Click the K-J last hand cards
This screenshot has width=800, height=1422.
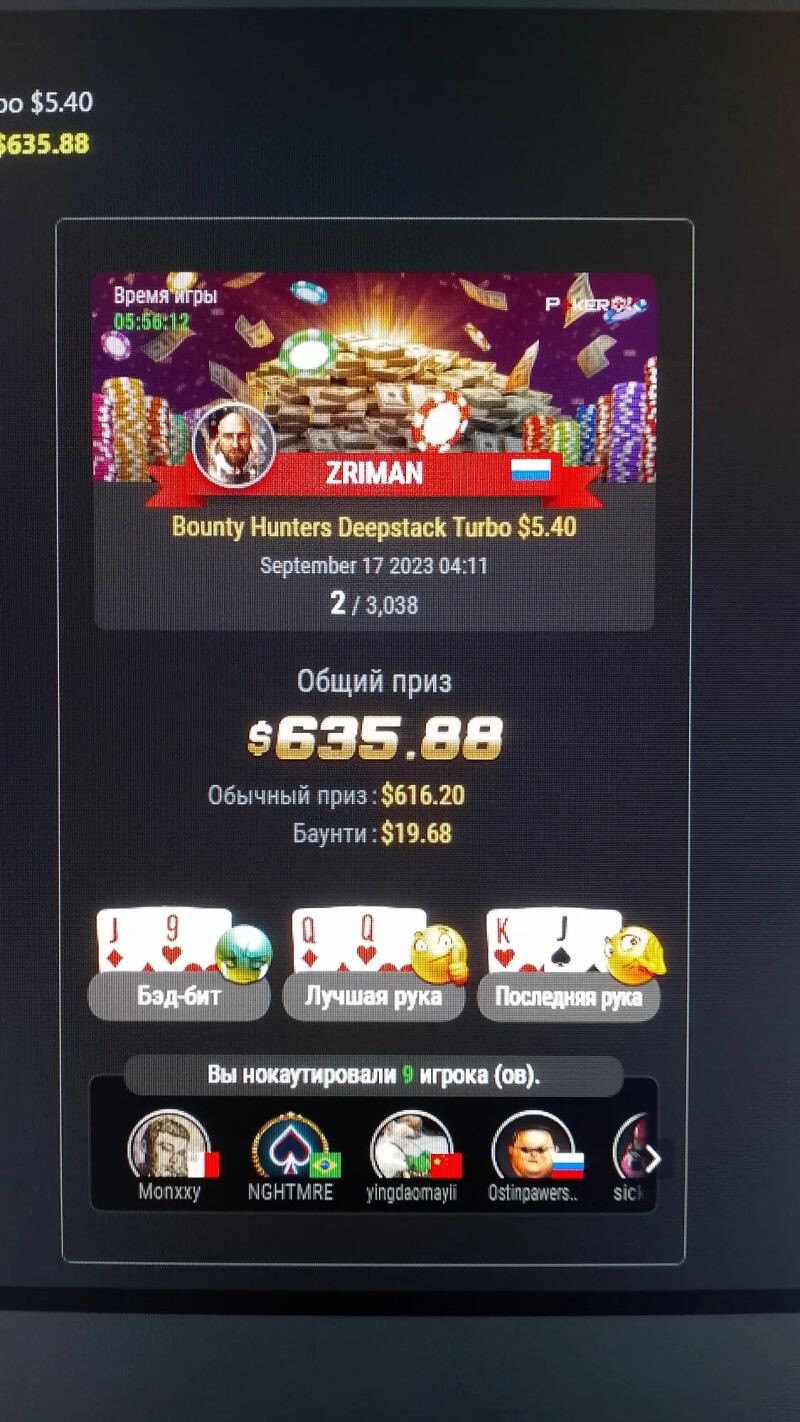pyautogui.click(x=550, y=942)
